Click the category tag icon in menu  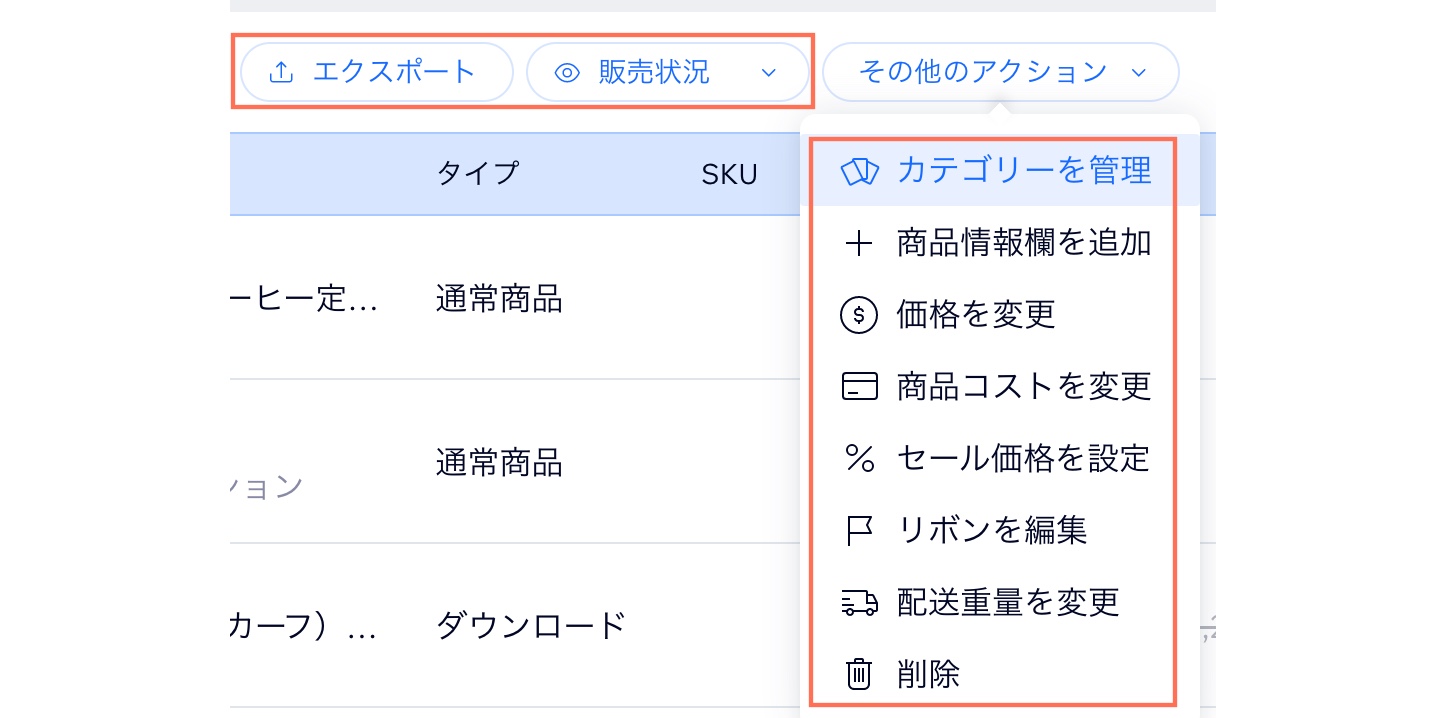click(859, 171)
